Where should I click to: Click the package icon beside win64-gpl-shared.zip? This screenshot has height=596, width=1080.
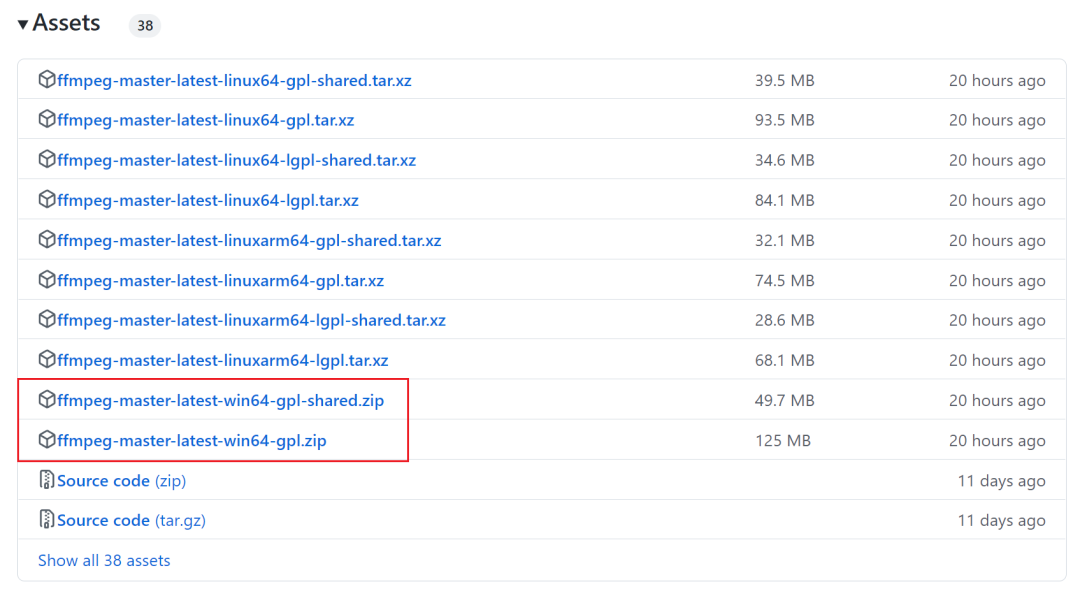[x=46, y=399]
